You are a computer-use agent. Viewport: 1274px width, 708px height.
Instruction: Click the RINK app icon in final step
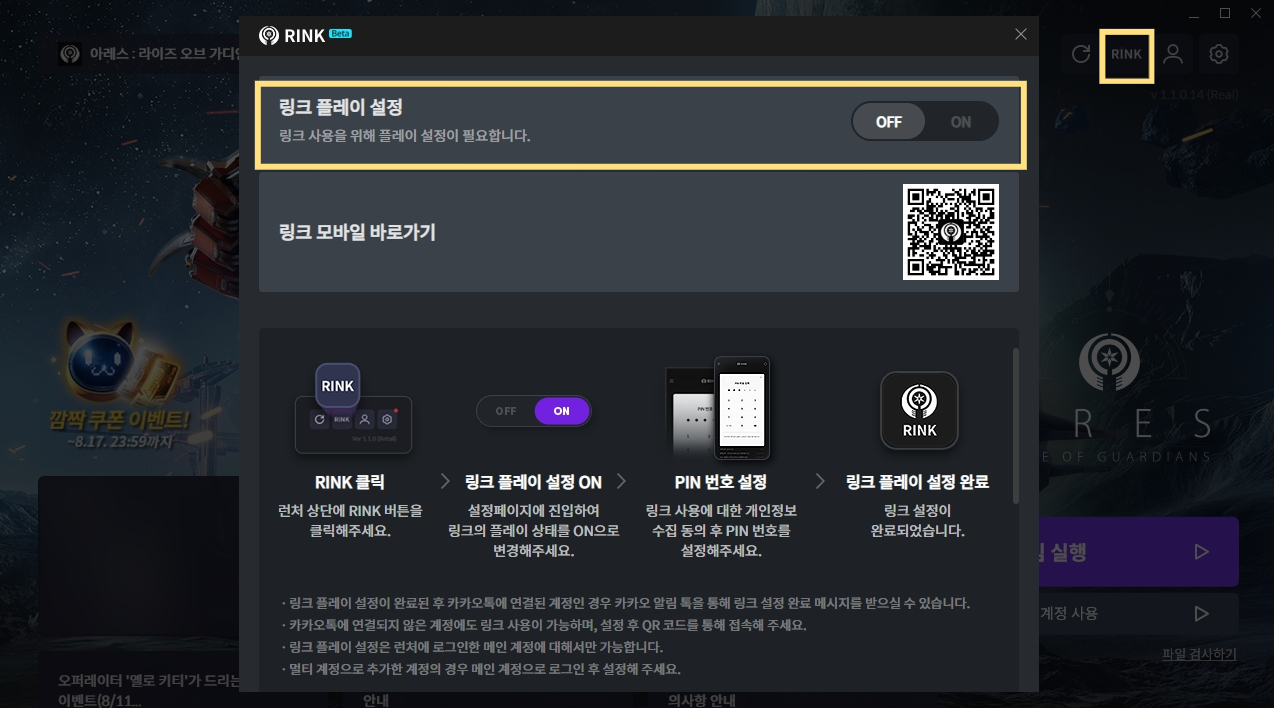(x=919, y=410)
